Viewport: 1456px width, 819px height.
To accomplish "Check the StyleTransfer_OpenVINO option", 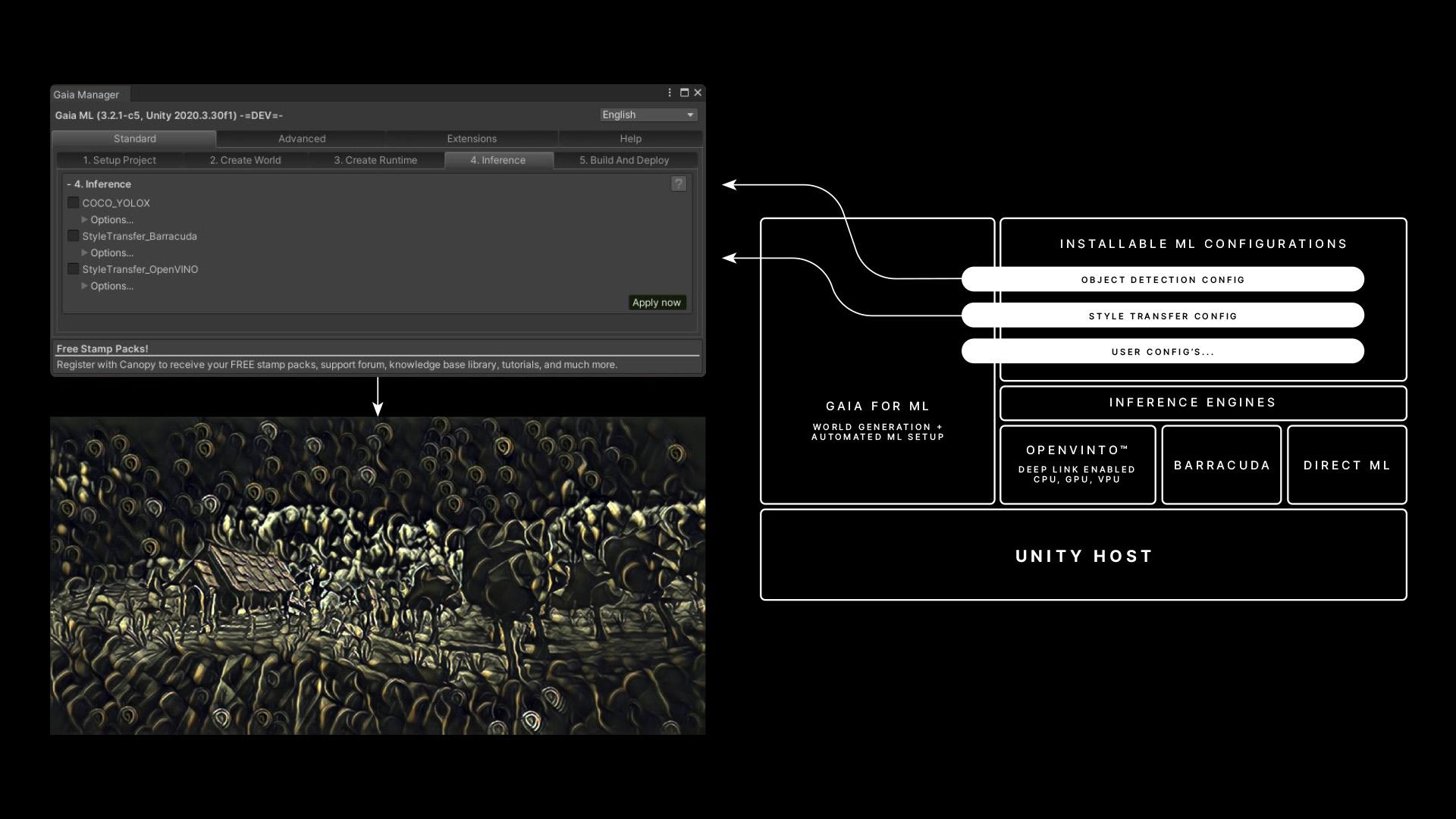I will (x=74, y=269).
